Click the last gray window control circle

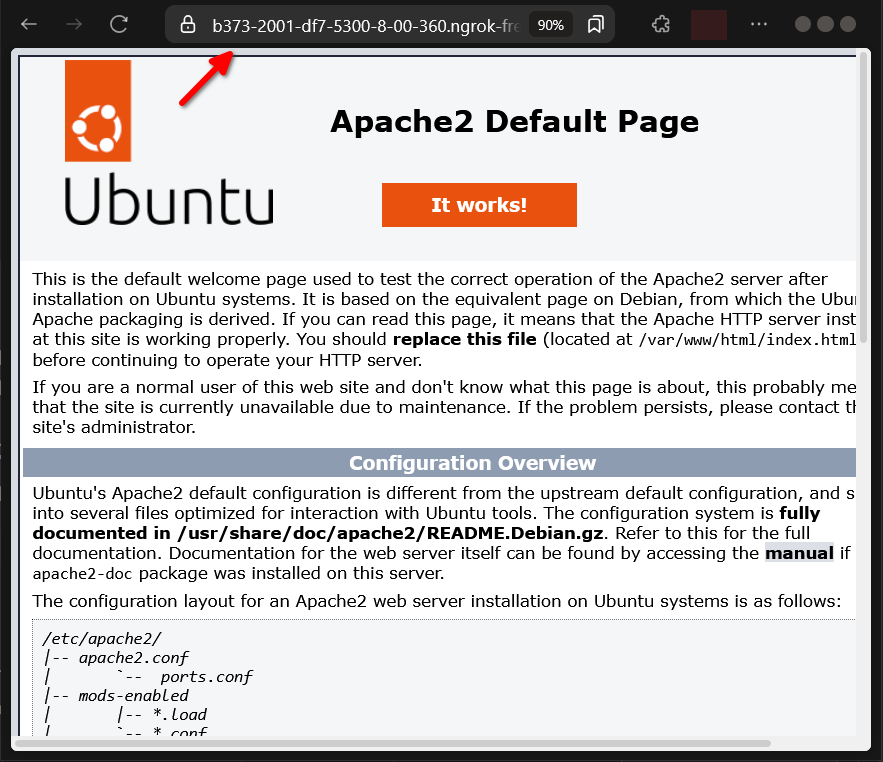point(848,24)
